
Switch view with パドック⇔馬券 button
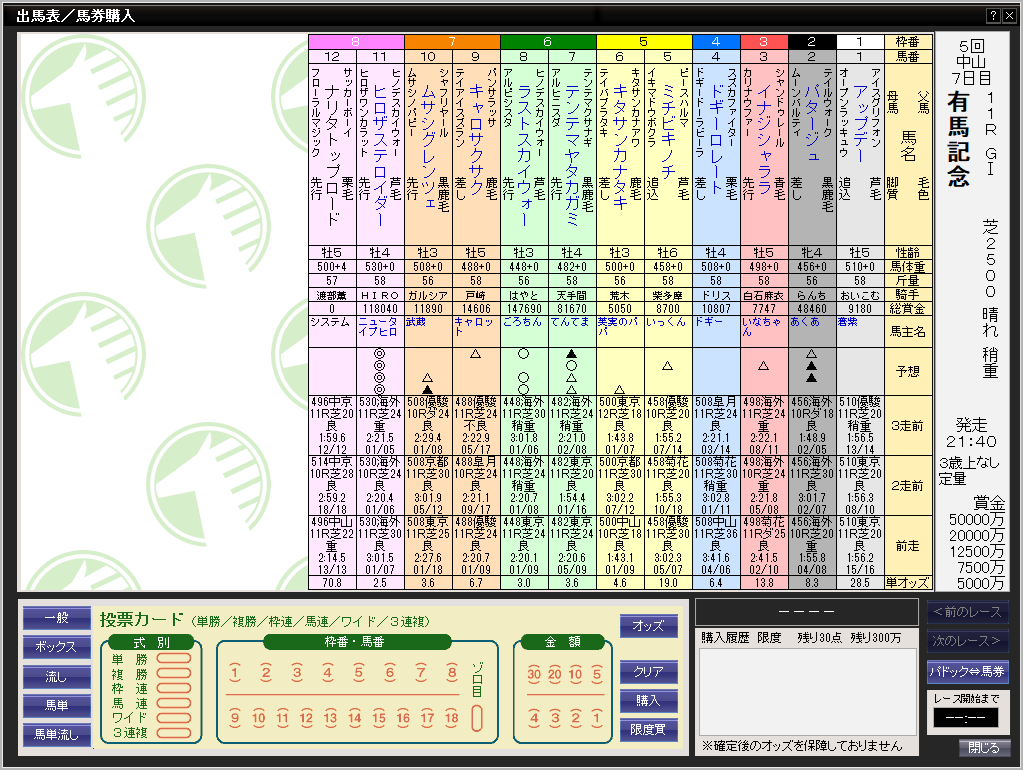967,671
